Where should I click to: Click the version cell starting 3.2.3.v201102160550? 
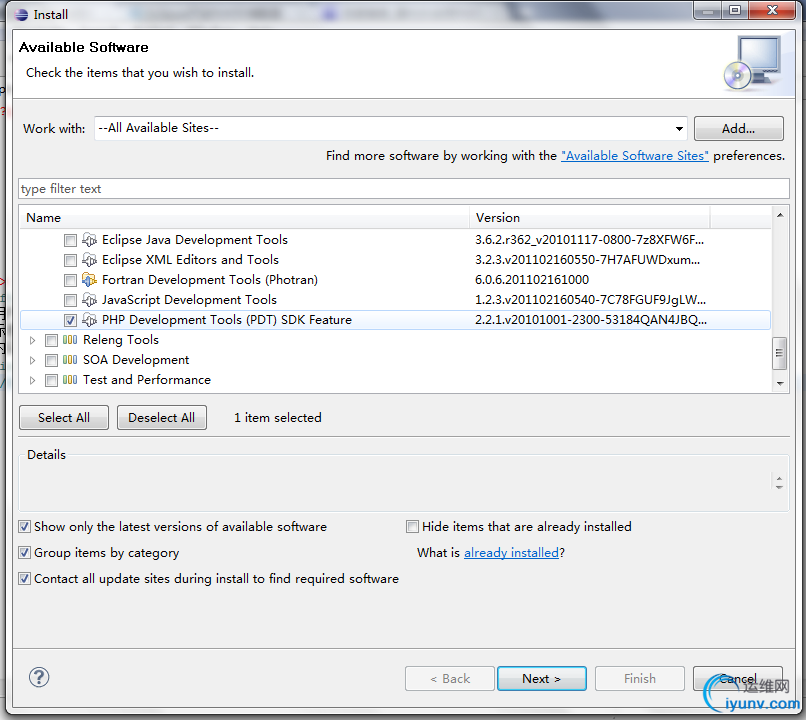(588, 260)
